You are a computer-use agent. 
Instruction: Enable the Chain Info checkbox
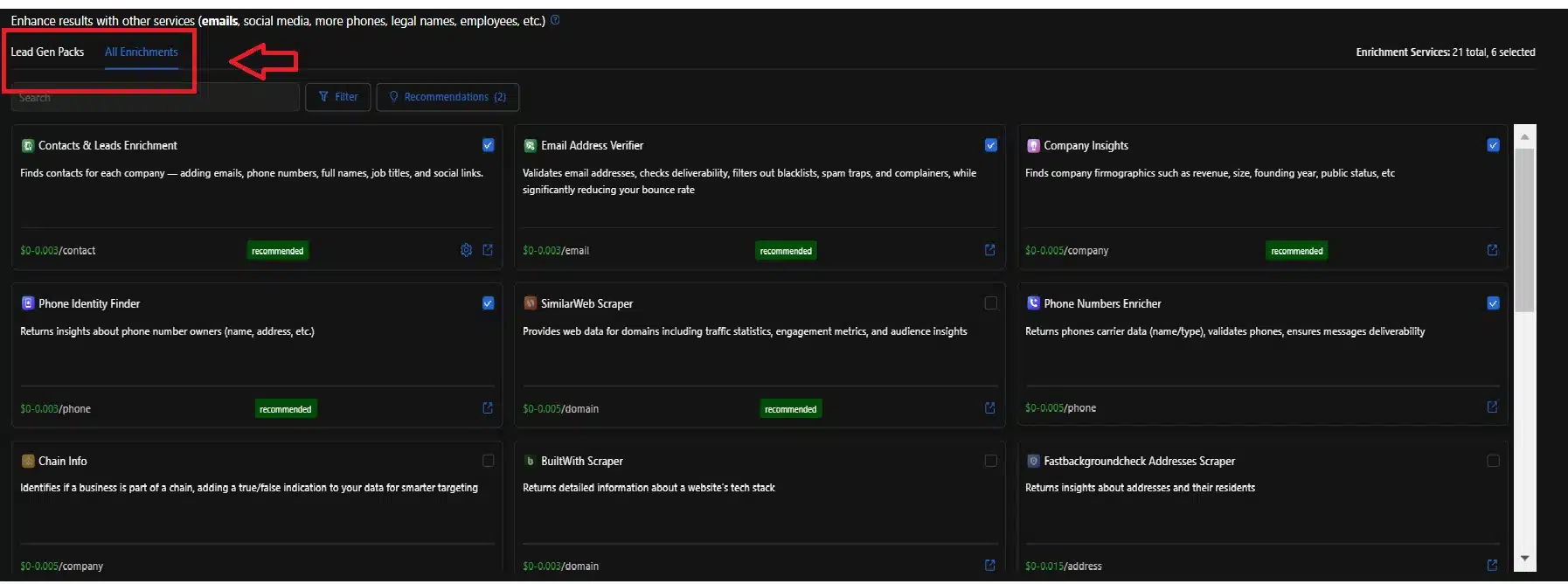(488, 461)
